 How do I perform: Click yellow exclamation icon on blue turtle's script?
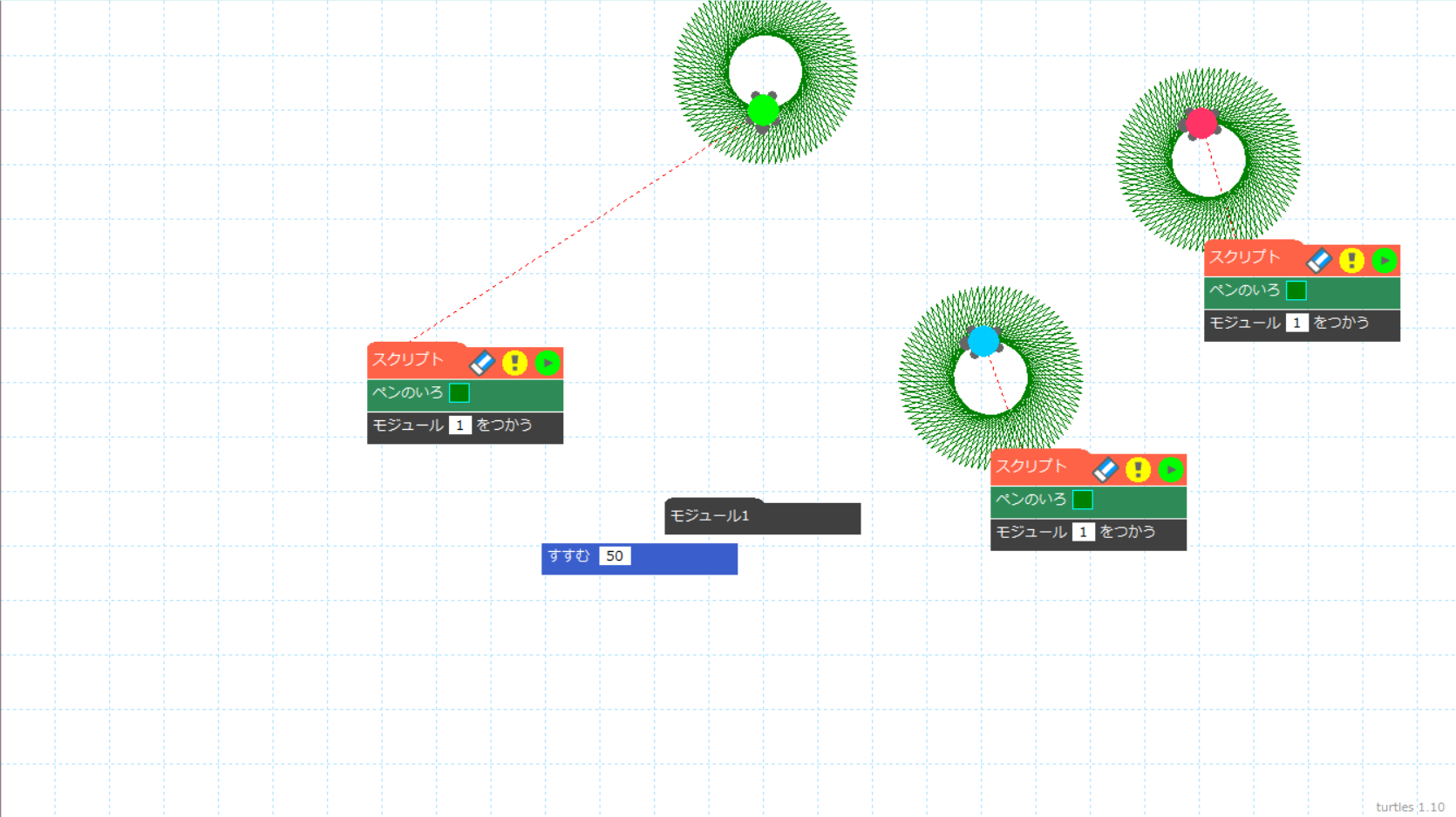click(1138, 470)
